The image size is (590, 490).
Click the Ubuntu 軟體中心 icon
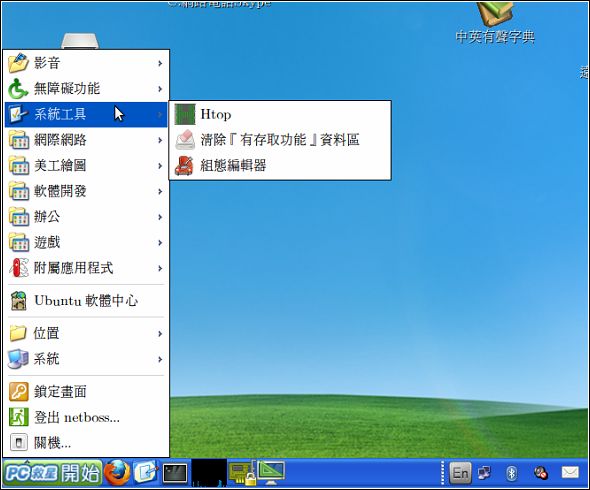pos(18,301)
